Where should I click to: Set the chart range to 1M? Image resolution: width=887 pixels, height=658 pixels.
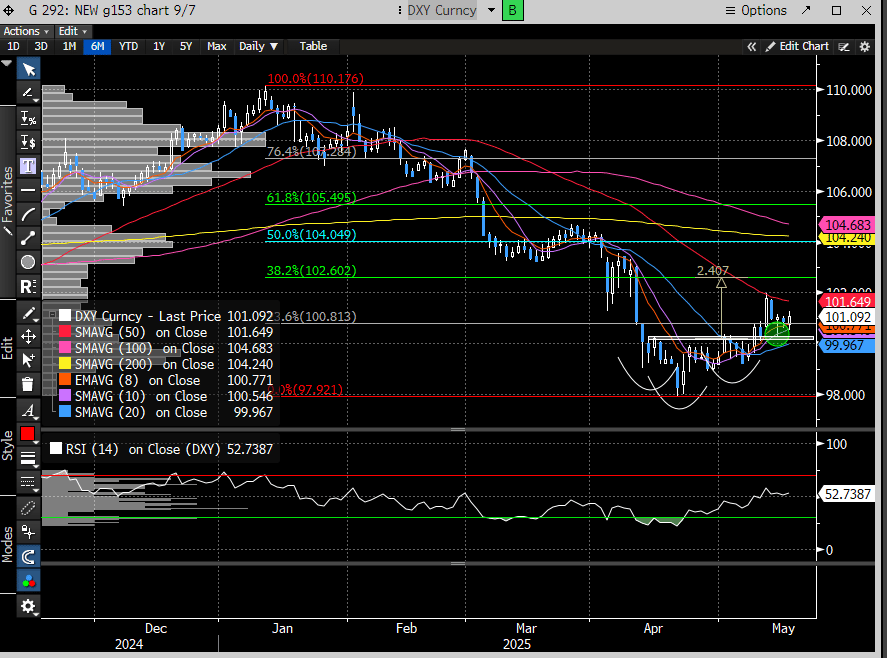(69, 46)
